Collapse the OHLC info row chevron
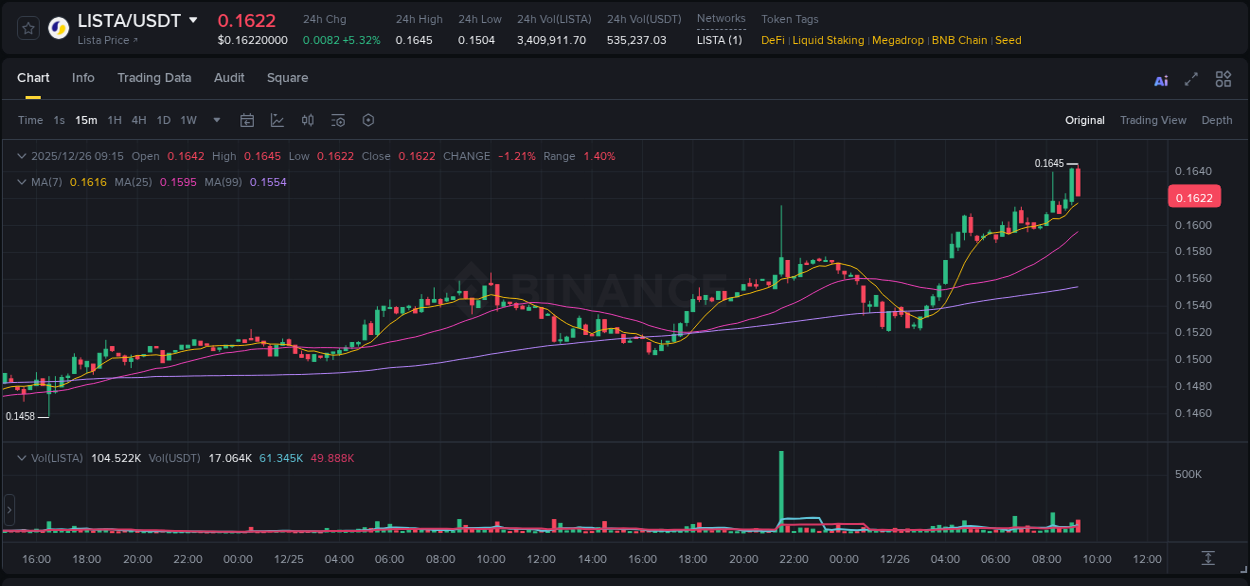The image size is (1250, 586). 22,156
